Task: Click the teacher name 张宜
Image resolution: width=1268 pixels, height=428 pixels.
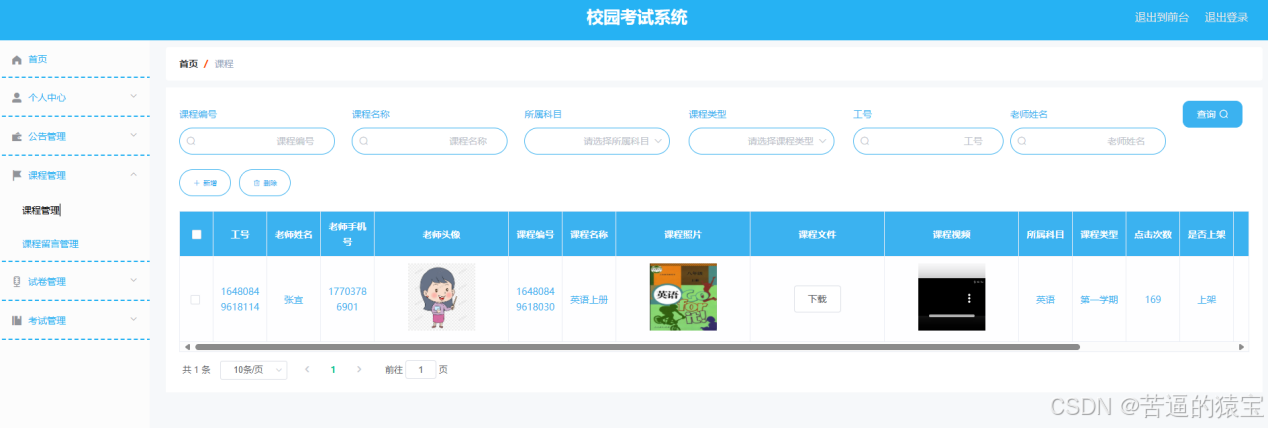Action: click(293, 299)
